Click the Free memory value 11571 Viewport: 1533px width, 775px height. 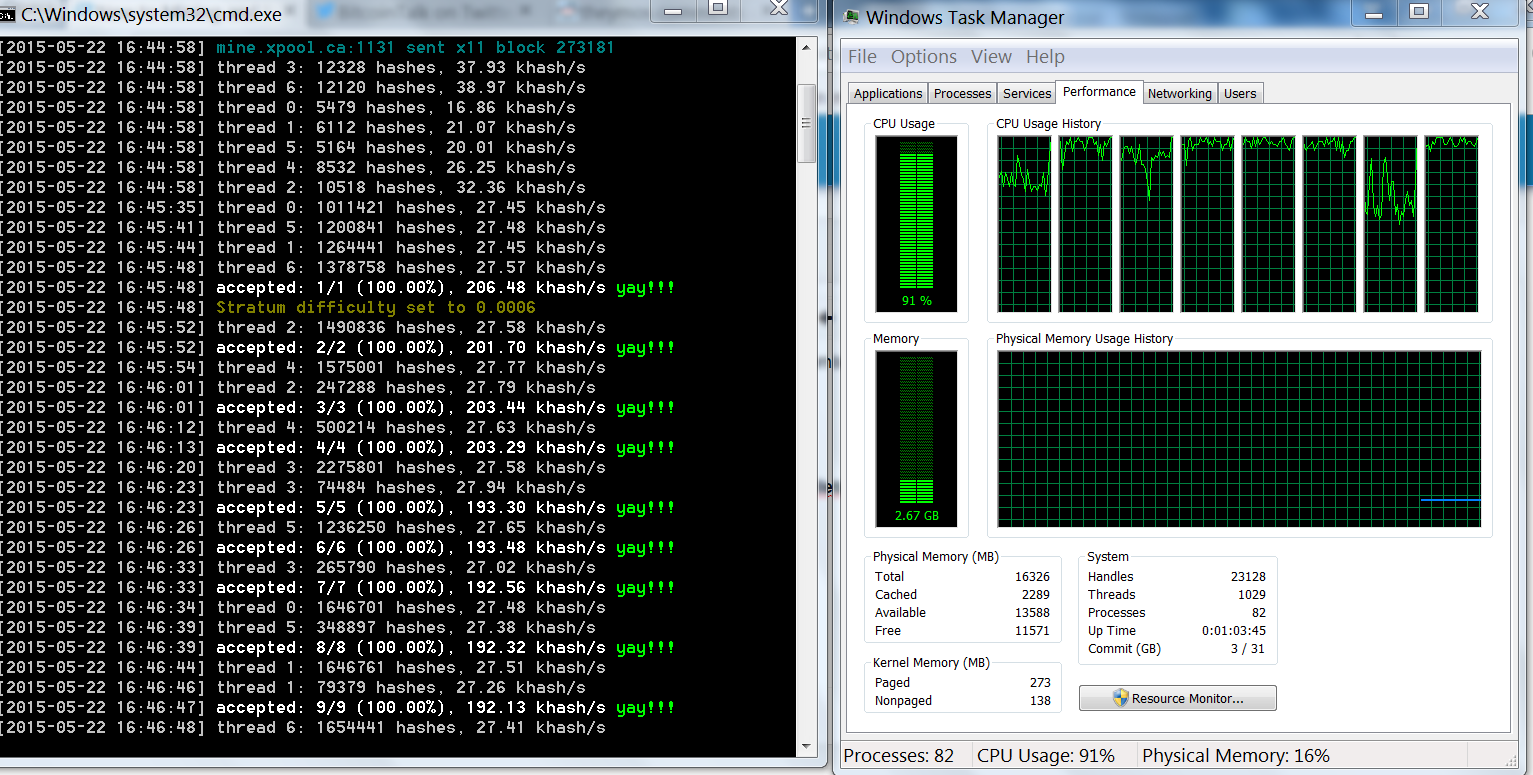pyautogui.click(x=1033, y=630)
